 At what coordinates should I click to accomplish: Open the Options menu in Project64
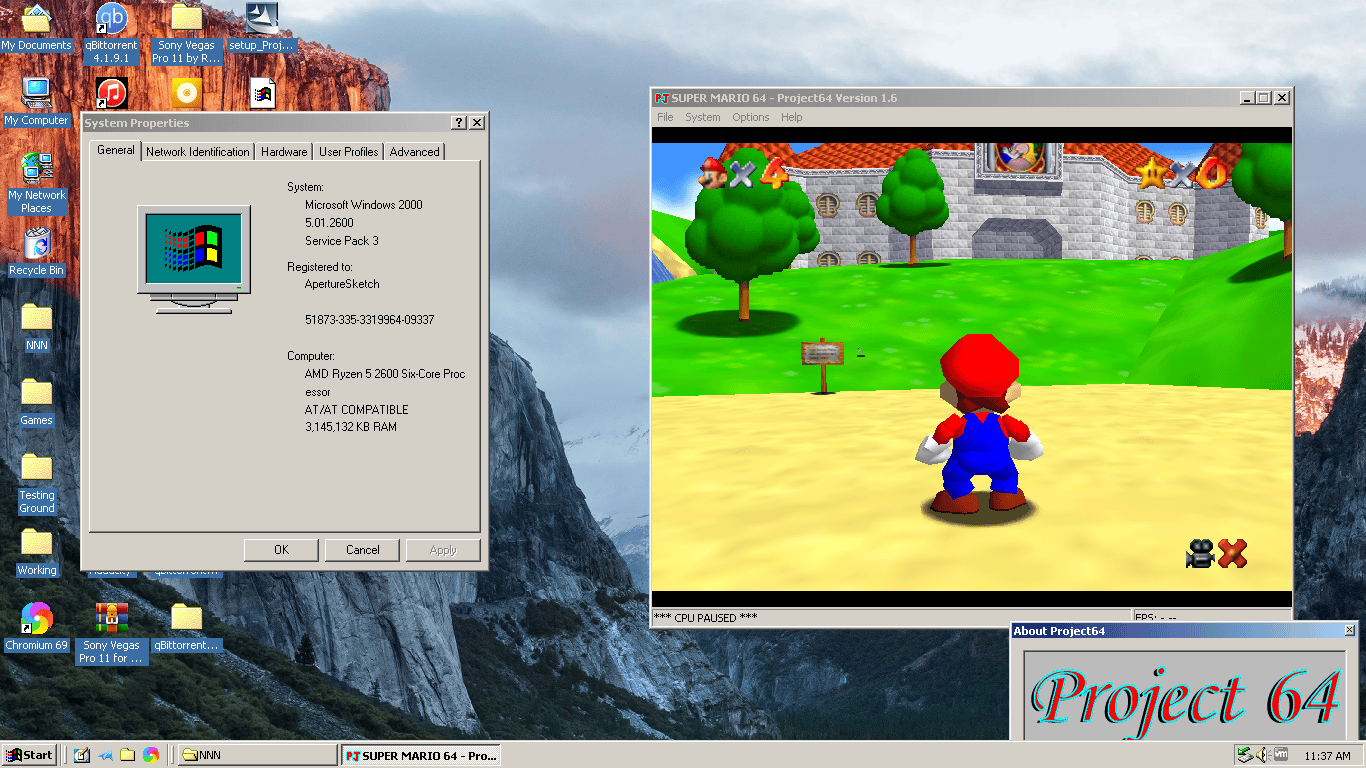[750, 117]
